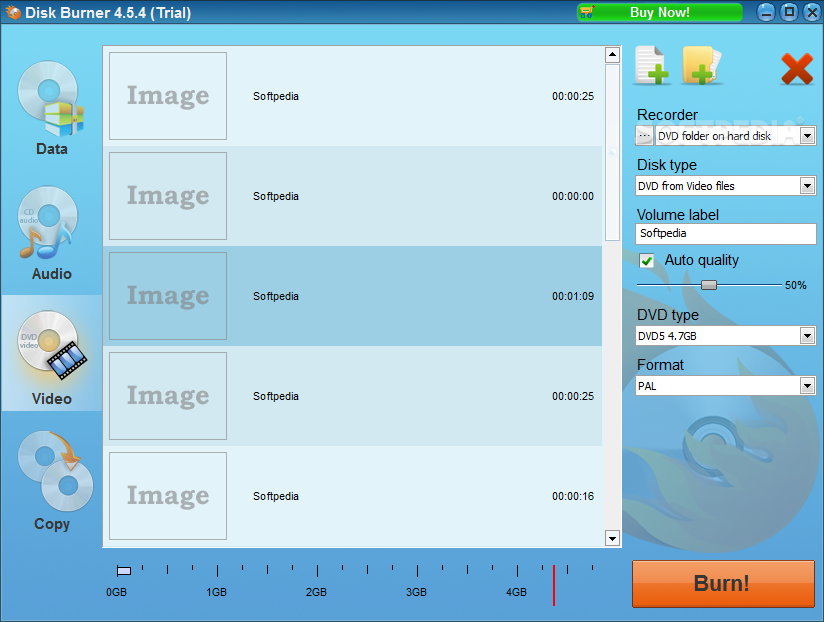Click the quality slider handle

pyautogui.click(x=709, y=285)
